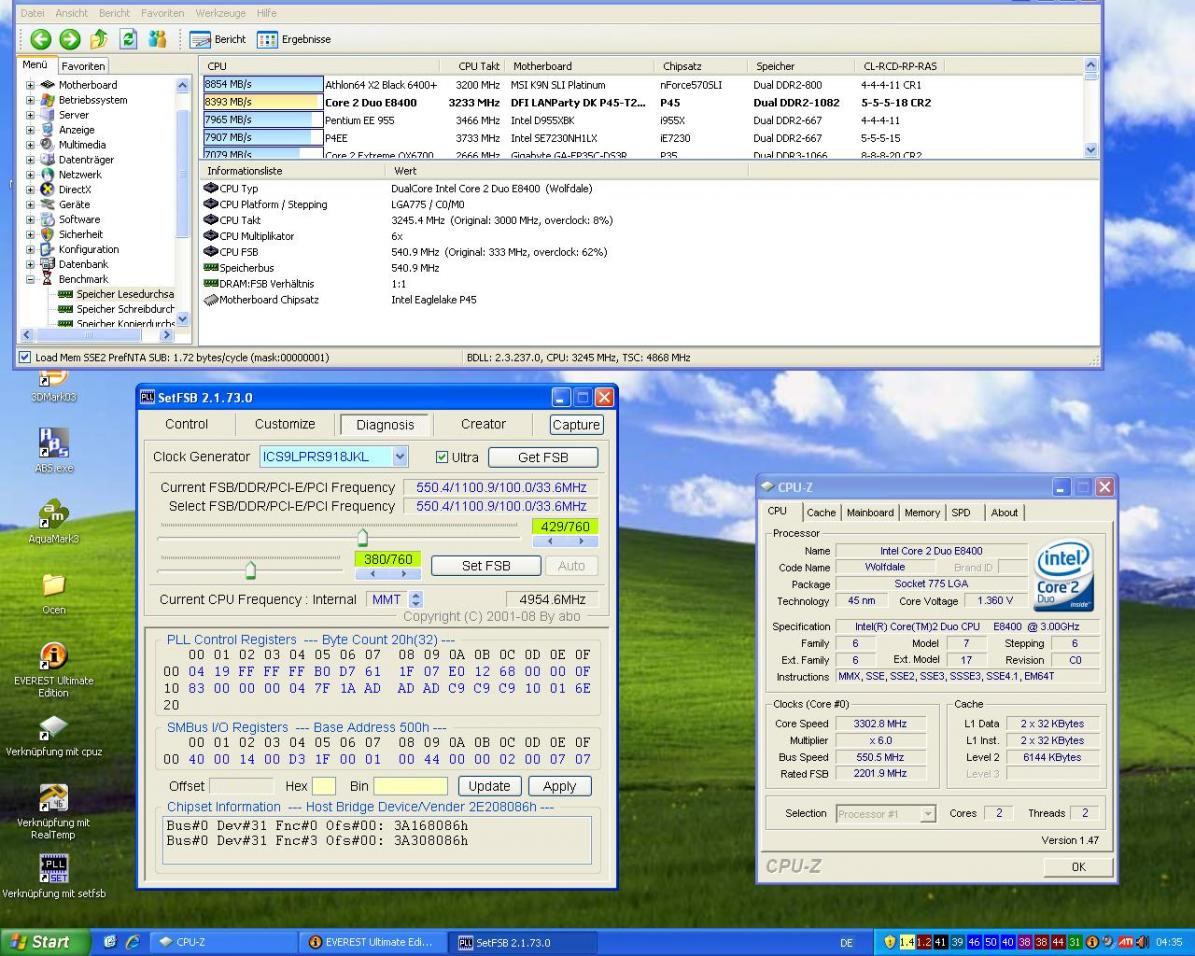Click the Apply button in SetFSB

coord(559,786)
